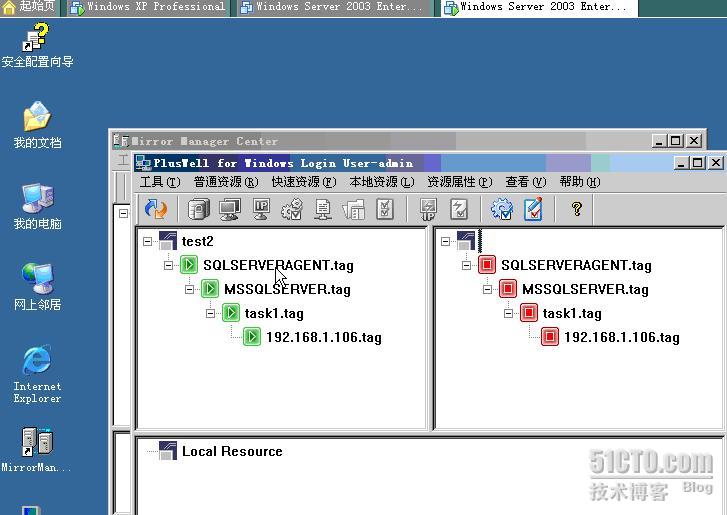Click the folder with list toolbar icon
Image resolution: width=727 pixels, height=515 pixels.
click(x=353, y=209)
